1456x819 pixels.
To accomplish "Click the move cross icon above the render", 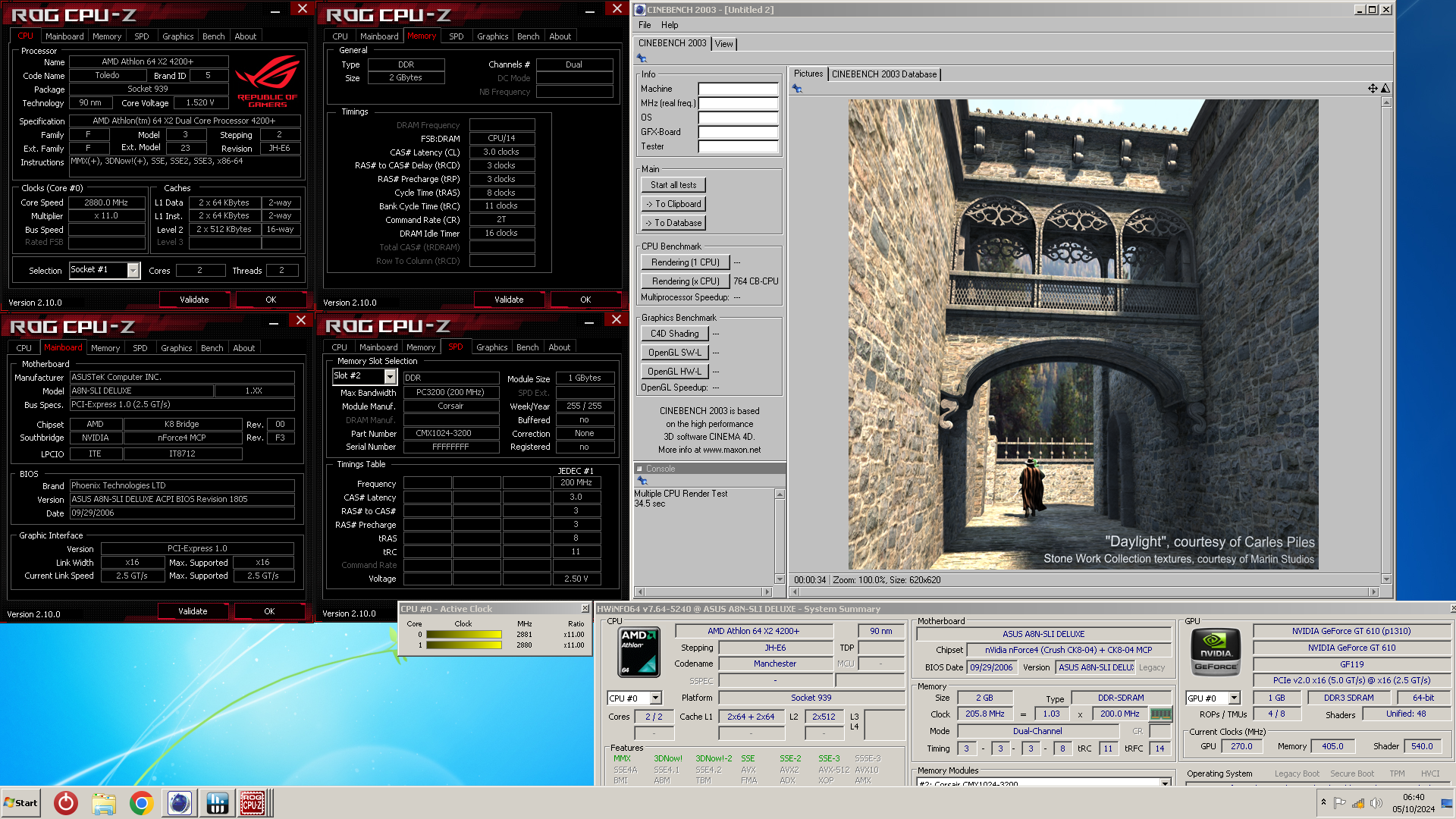I will tap(1373, 89).
